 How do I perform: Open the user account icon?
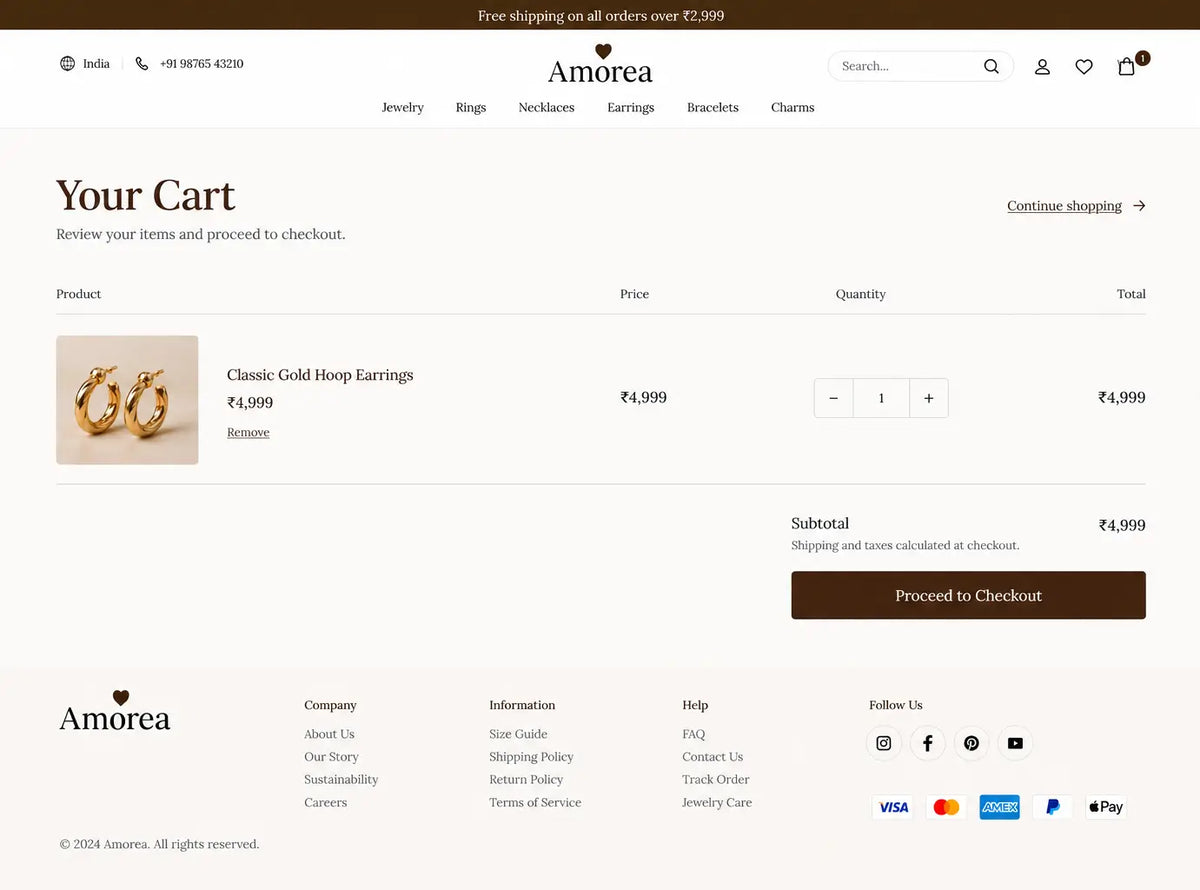coord(1042,66)
